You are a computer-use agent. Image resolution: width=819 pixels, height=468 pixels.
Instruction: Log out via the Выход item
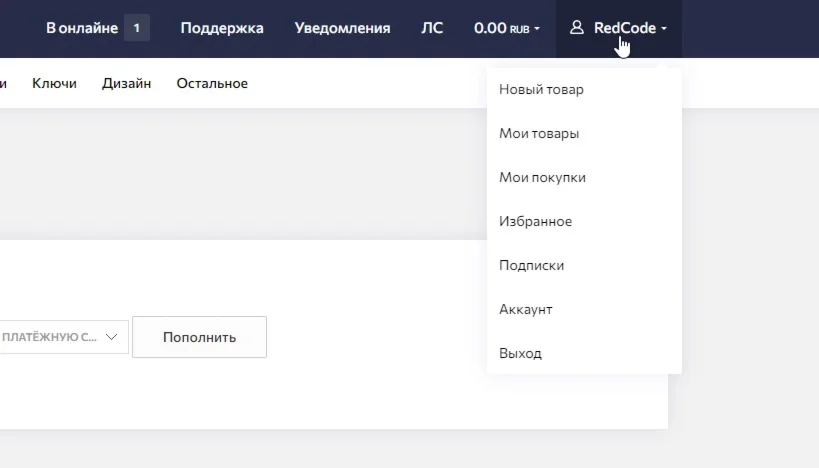click(x=520, y=354)
